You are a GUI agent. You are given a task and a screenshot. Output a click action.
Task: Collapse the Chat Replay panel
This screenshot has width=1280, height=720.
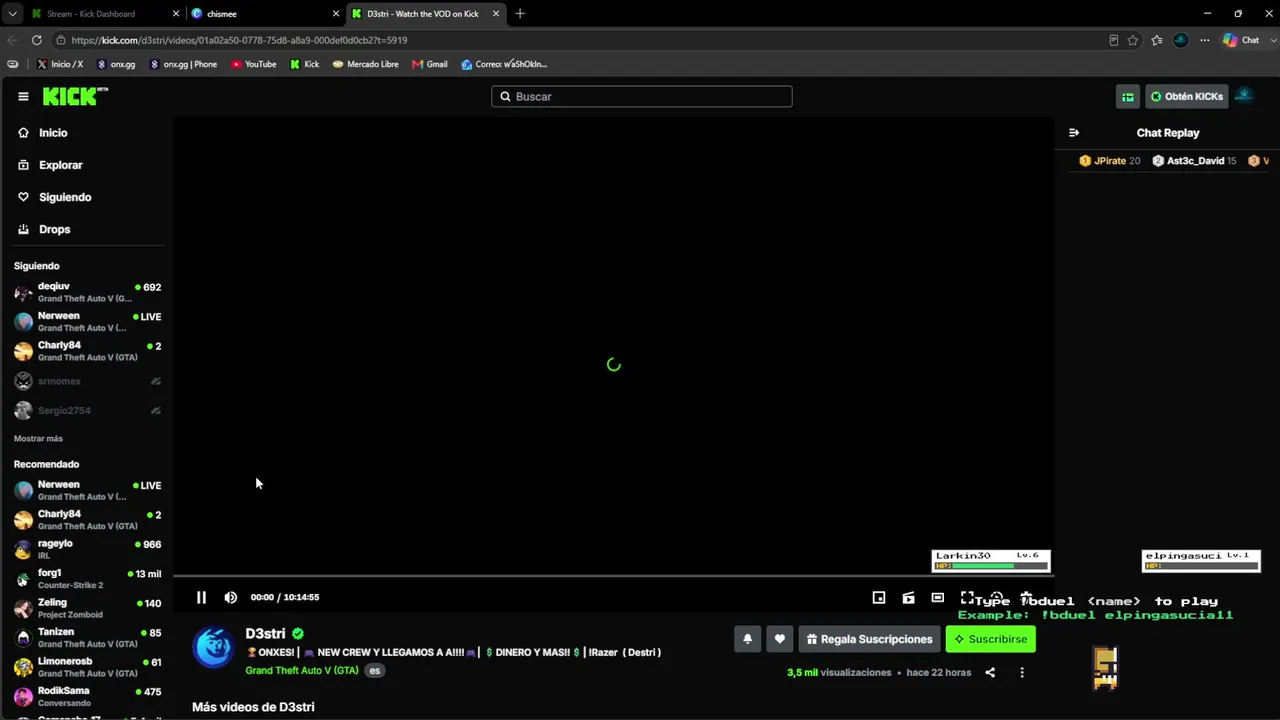click(1074, 132)
